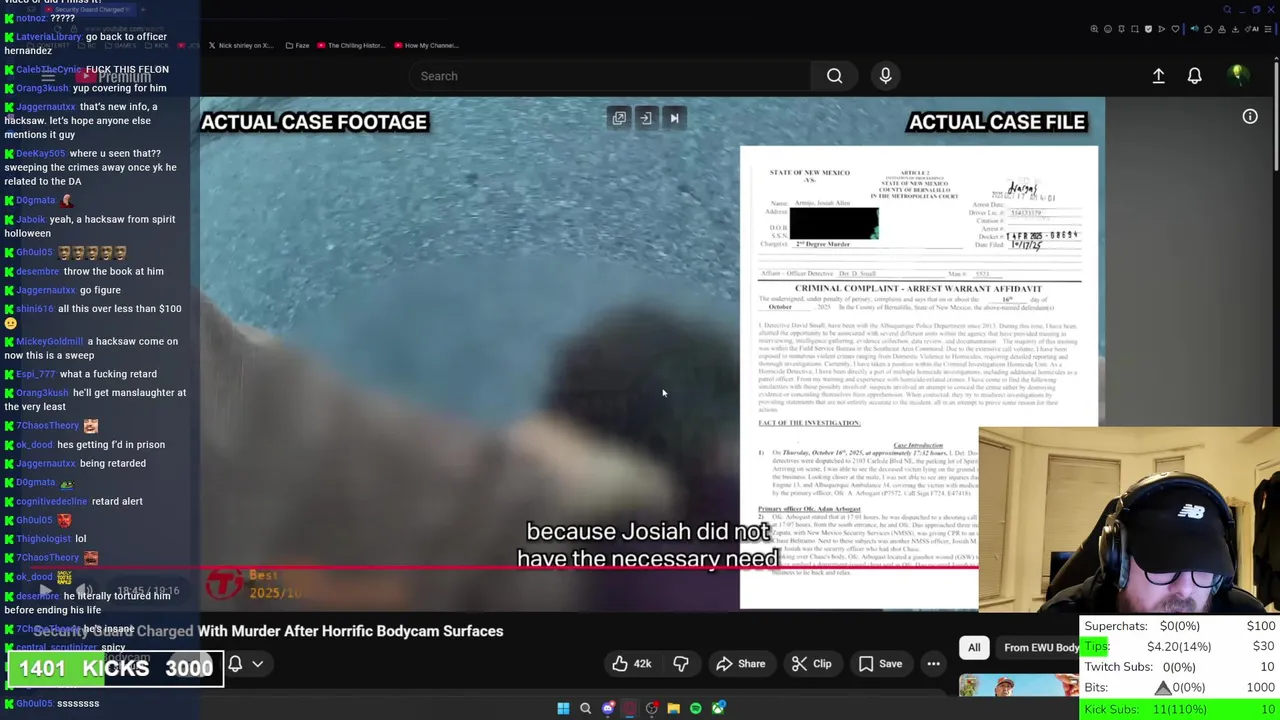Screen dimensions: 1280x720
Task: Click chat username MickeyGoldmill
Action: [x=50, y=341]
